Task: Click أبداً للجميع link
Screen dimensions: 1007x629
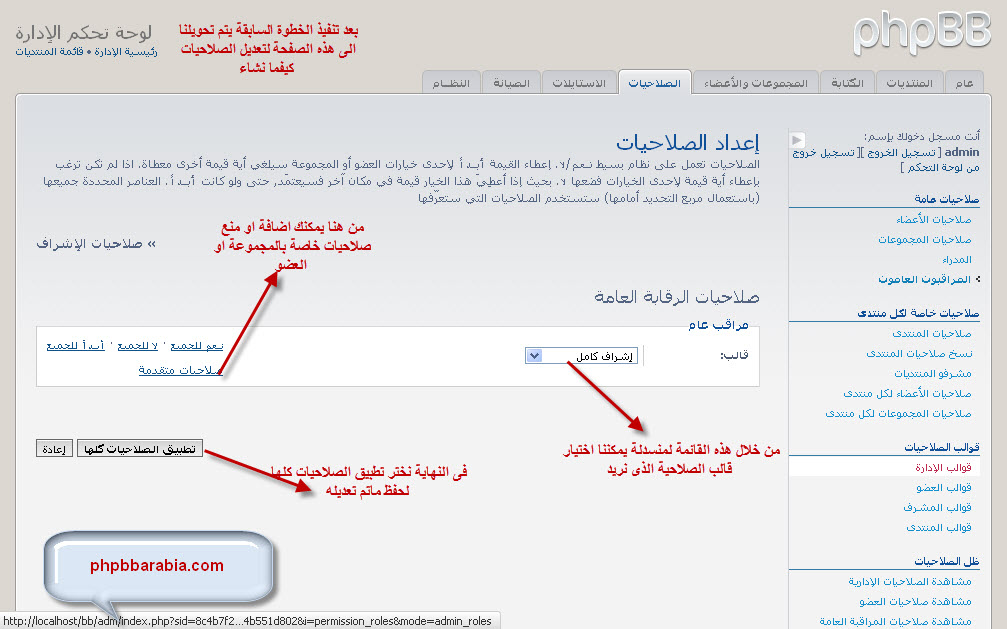Action: click(x=75, y=346)
